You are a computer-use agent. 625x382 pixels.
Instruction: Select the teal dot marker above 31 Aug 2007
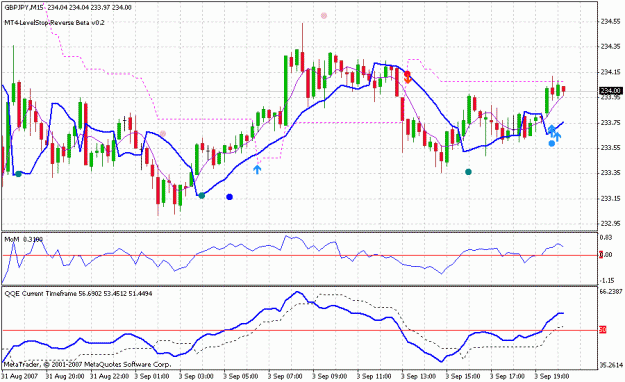point(18,174)
